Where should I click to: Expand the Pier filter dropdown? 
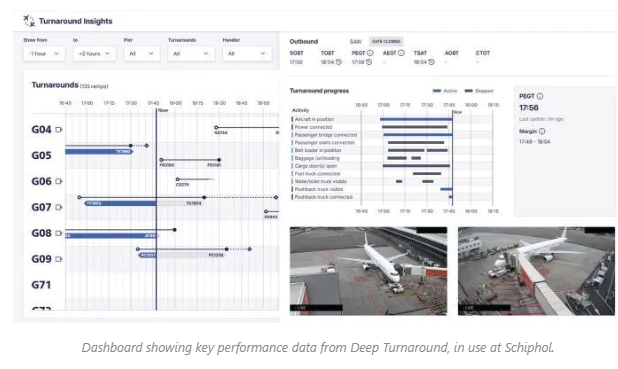[x=142, y=54]
